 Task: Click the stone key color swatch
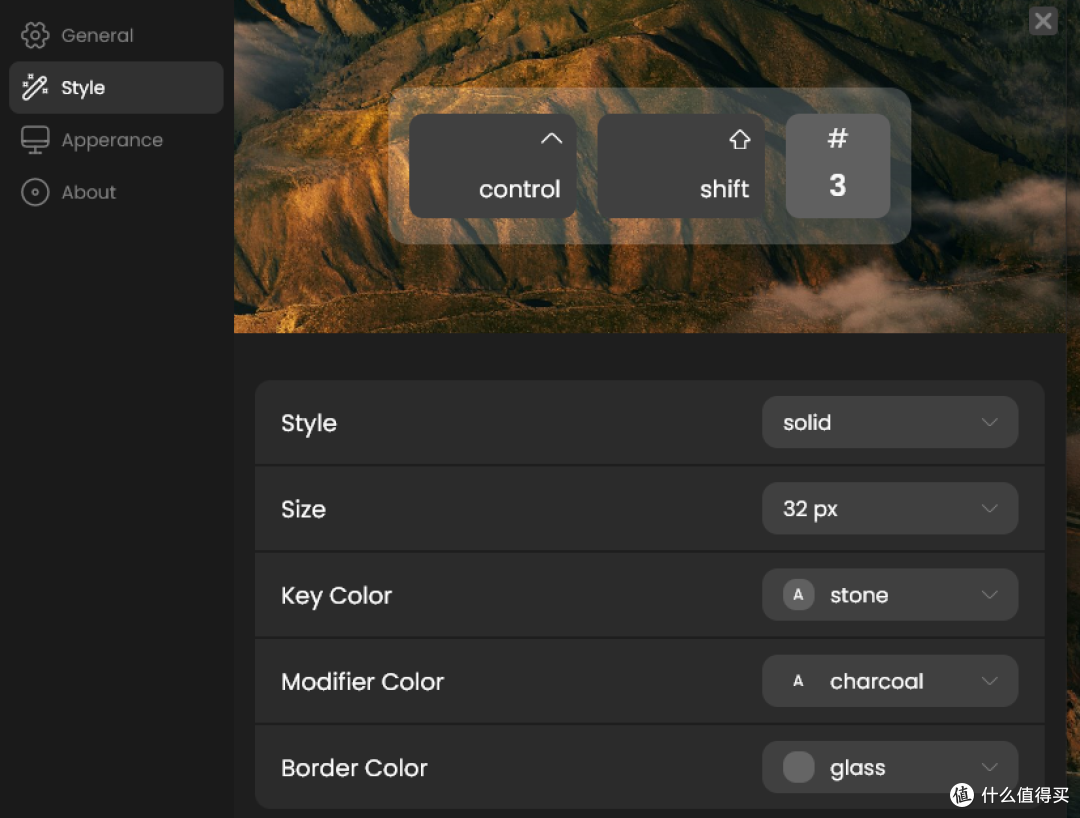(x=798, y=594)
